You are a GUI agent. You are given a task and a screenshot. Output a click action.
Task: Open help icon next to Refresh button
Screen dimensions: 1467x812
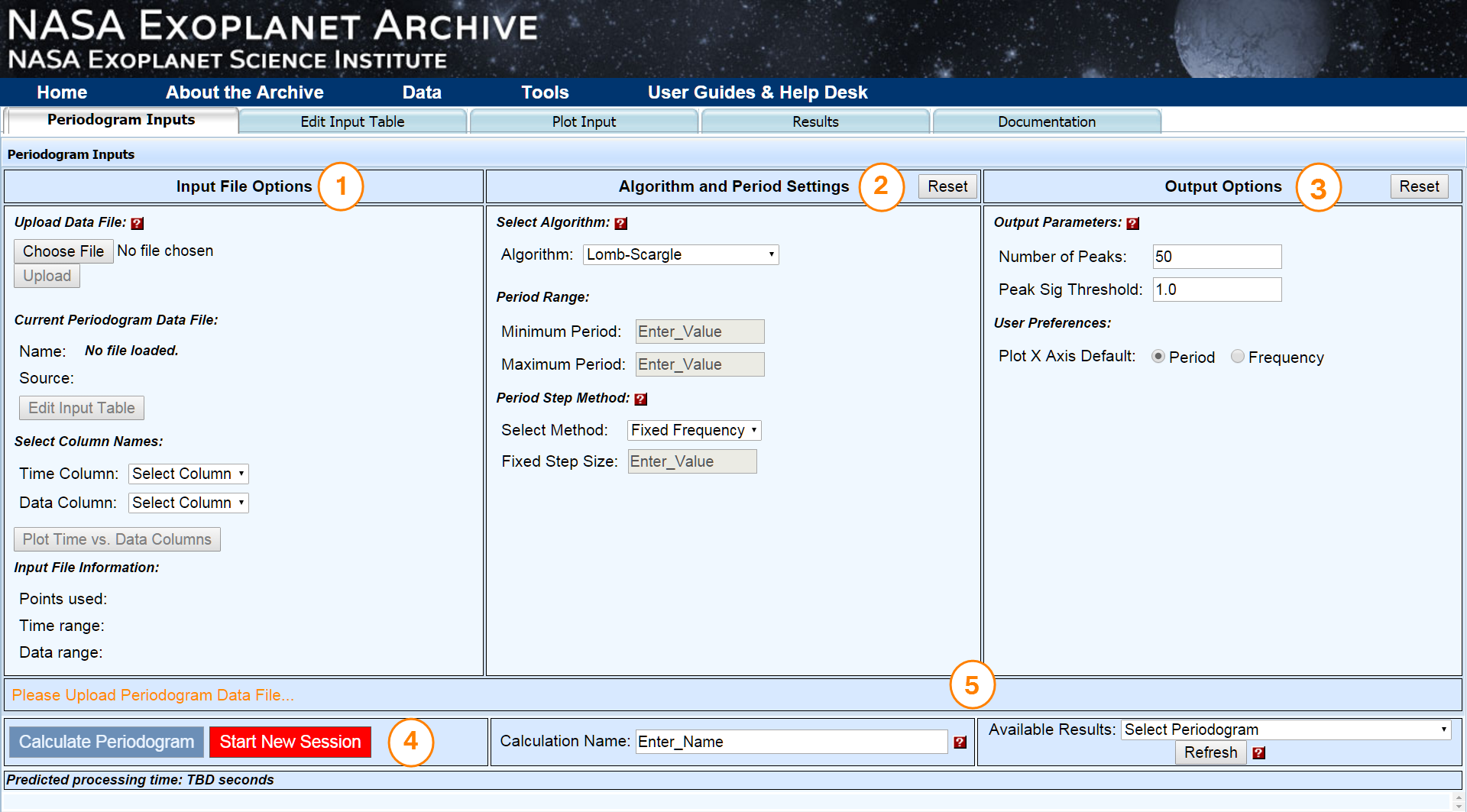pos(1259,753)
